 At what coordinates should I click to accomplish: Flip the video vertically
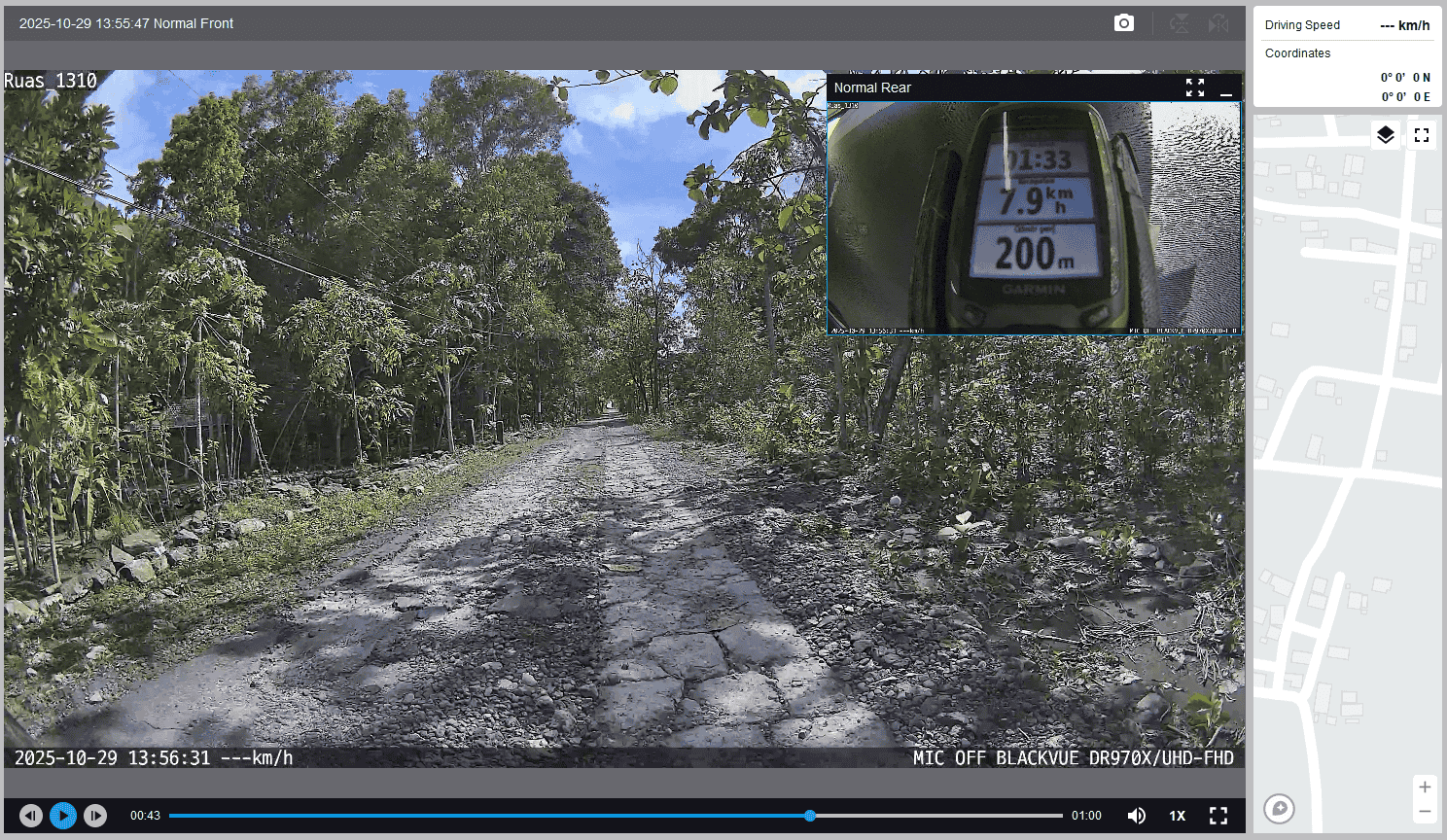[x=1179, y=23]
